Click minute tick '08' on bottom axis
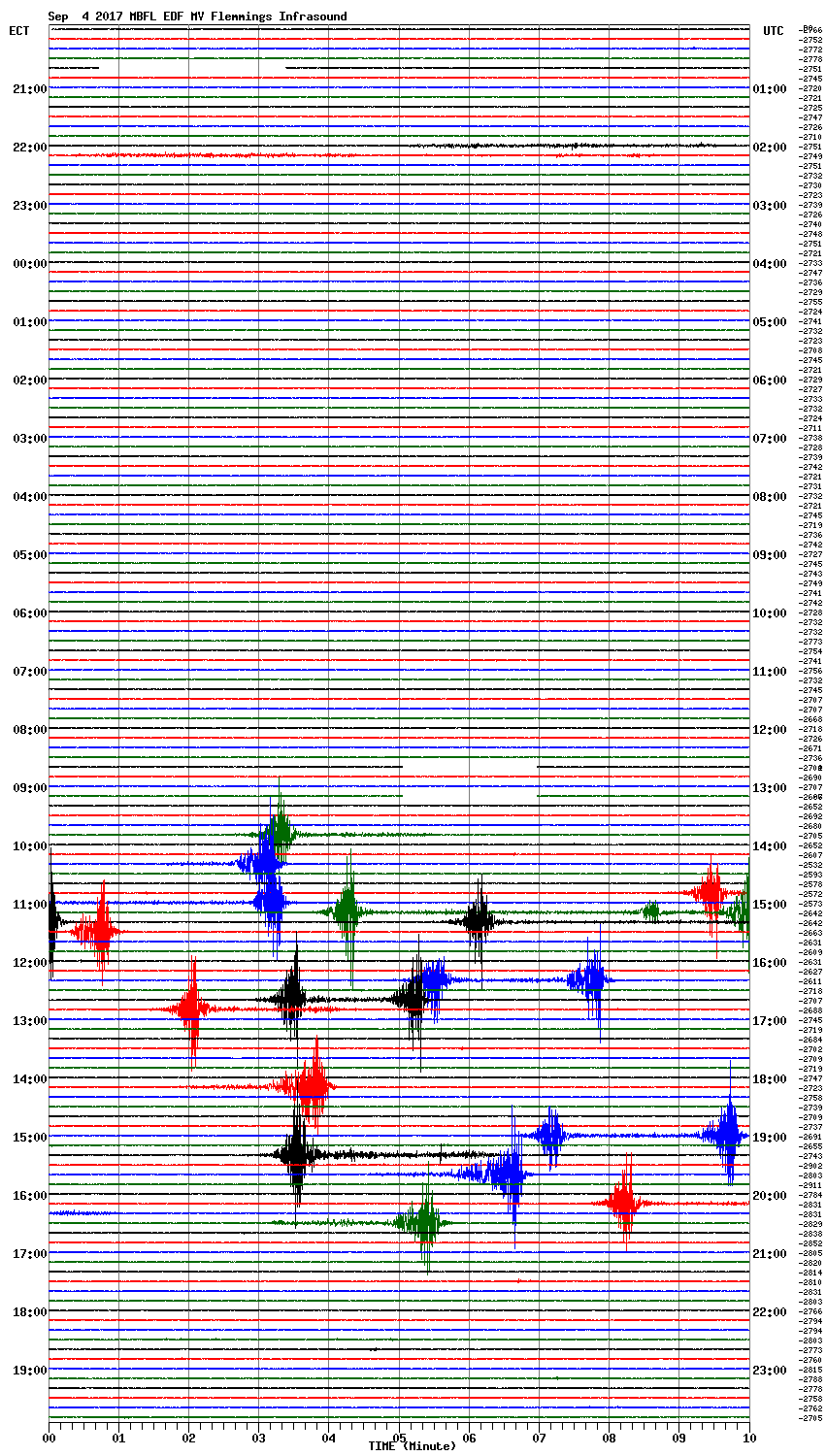827x1456 pixels. (x=609, y=1437)
